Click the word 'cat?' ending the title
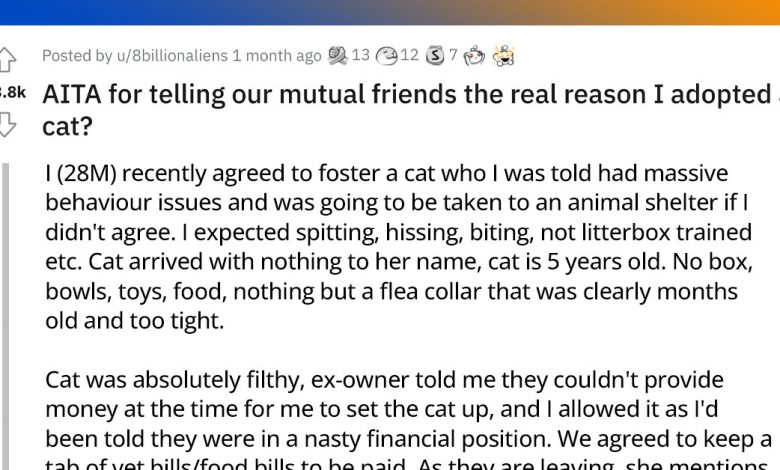Image resolution: width=780 pixels, height=470 pixels. pos(68,124)
